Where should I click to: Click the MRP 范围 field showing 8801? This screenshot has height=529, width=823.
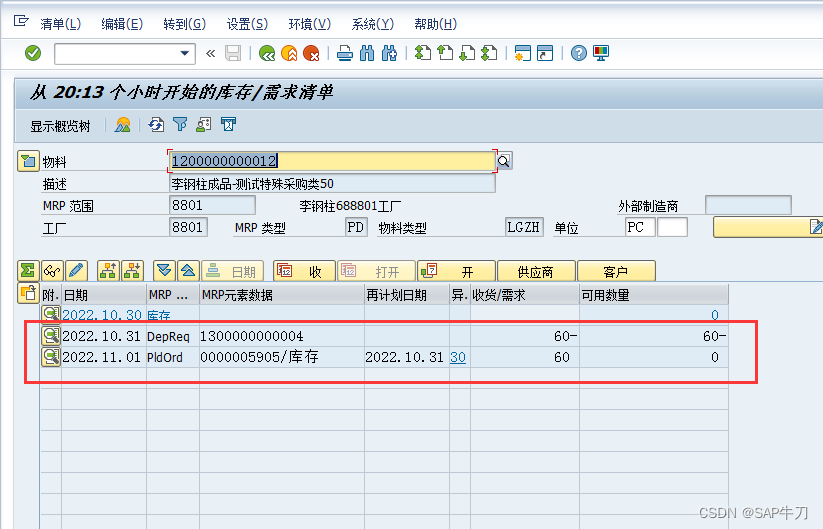[x=213, y=205]
